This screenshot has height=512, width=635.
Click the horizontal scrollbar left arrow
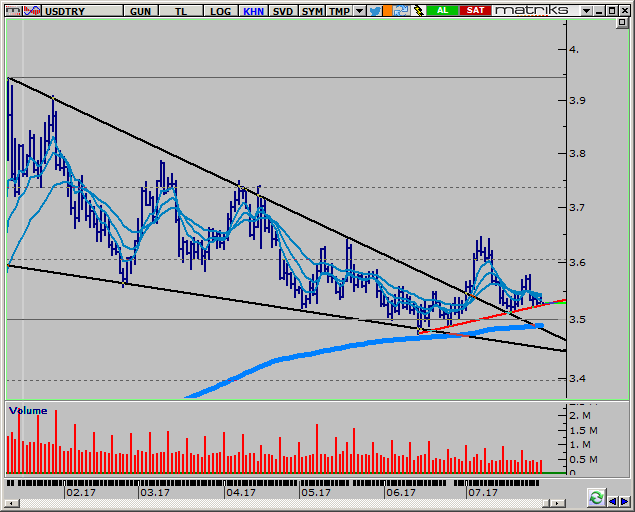point(612,498)
